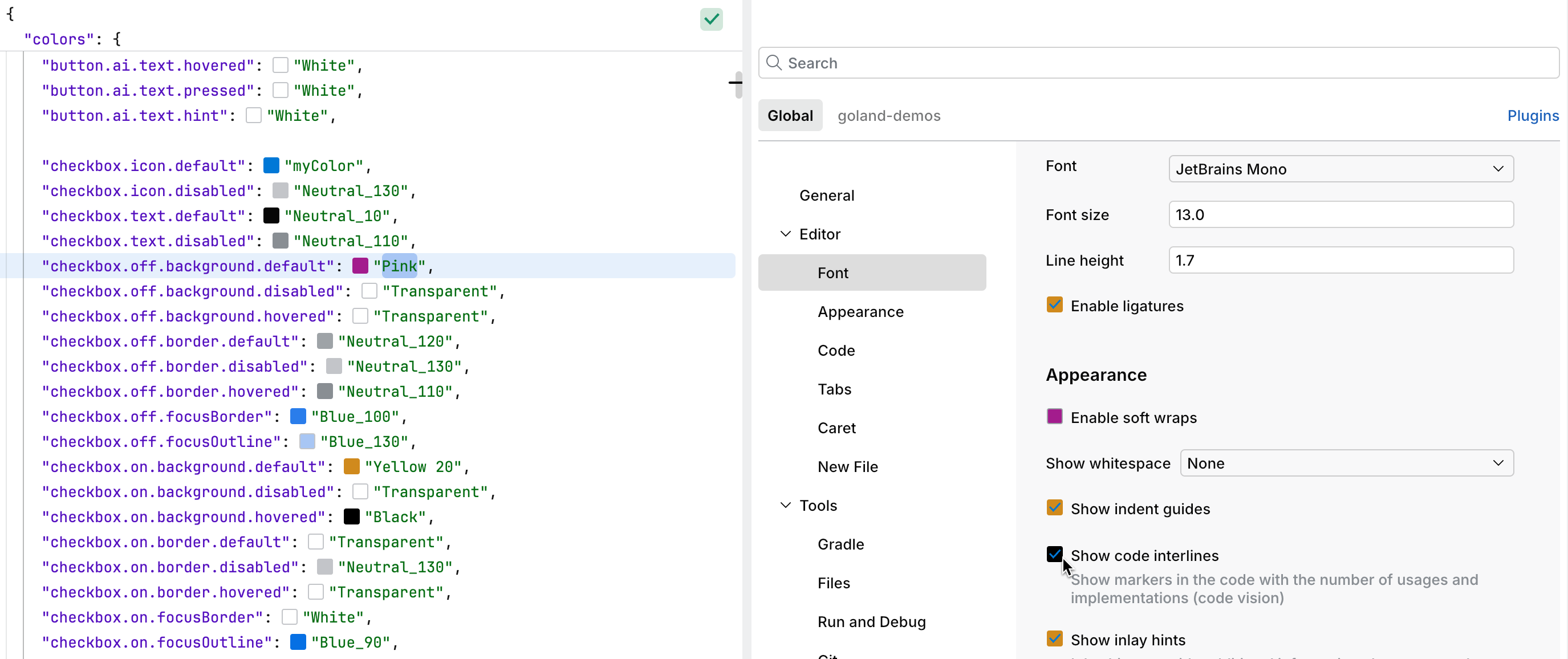Image resolution: width=1568 pixels, height=659 pixels.
Task: Click the purple swatch beside Enable soft wraps
Action: (1055, 416)
